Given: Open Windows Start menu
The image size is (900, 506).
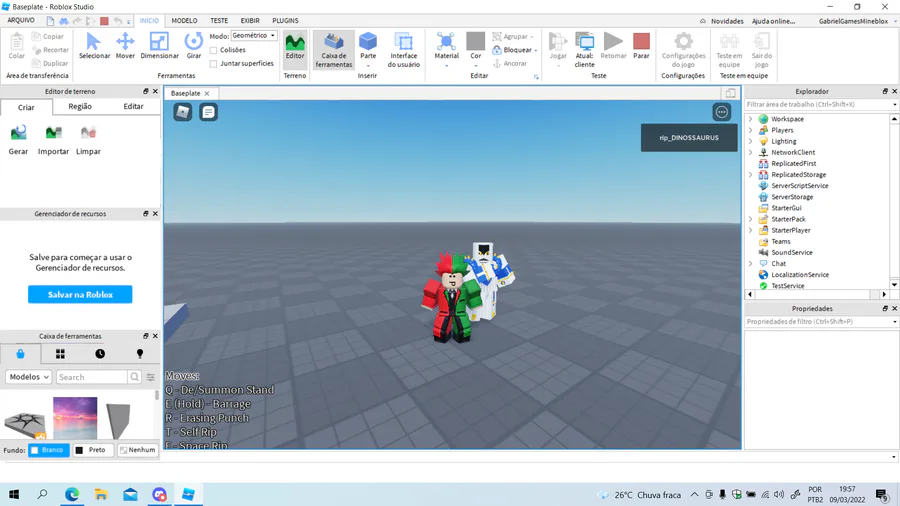Looking at the screenshot, I should tap(14, 494).
